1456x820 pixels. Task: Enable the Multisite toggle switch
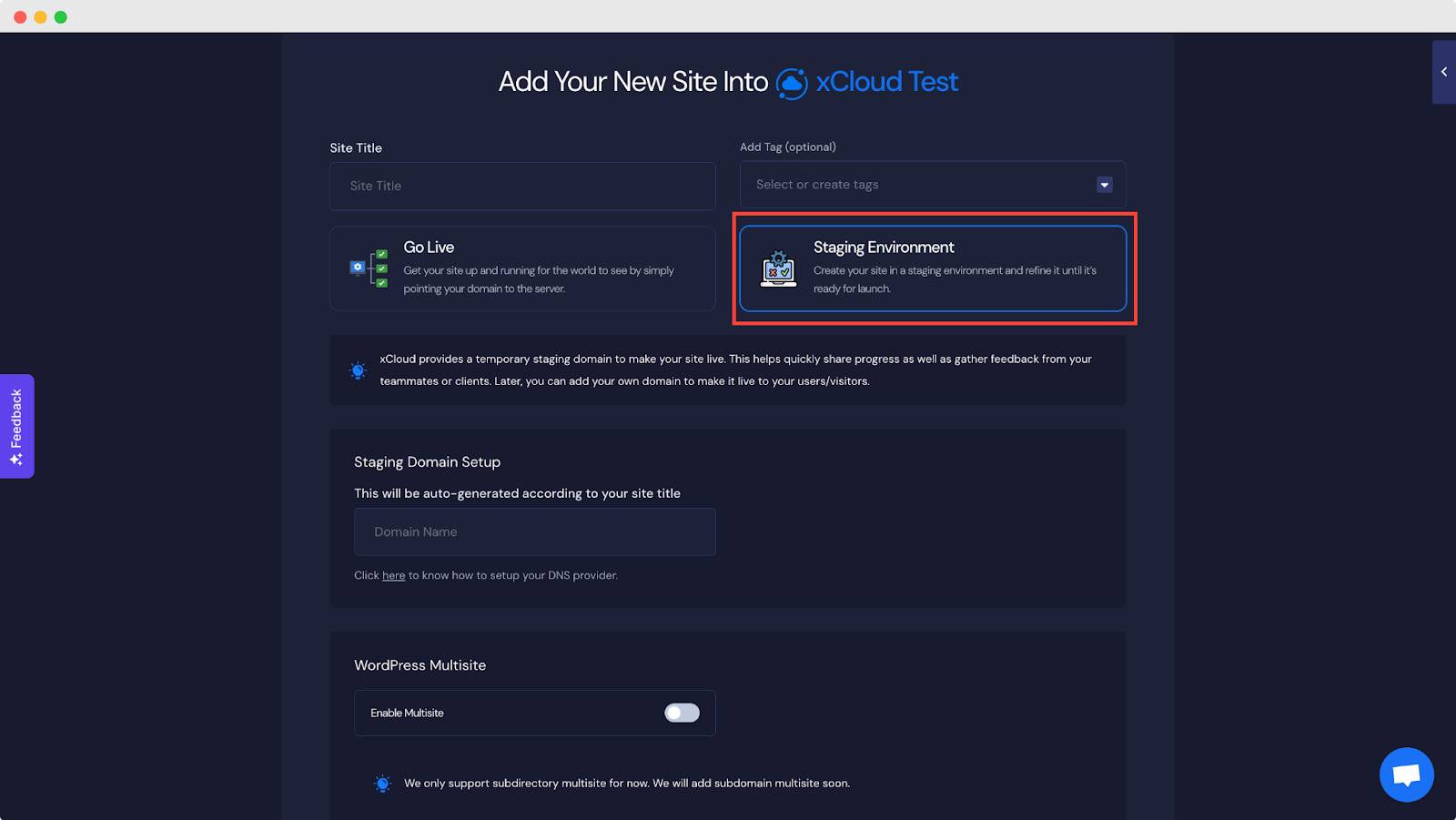682,713
